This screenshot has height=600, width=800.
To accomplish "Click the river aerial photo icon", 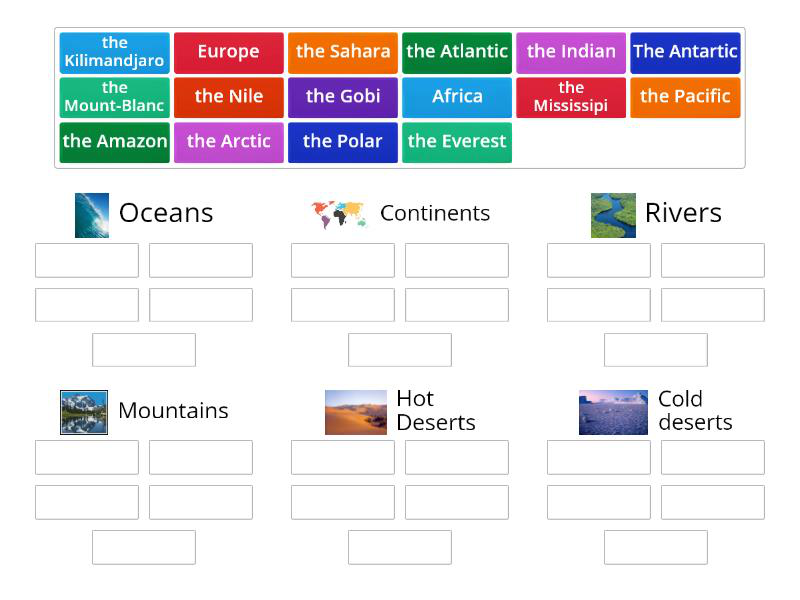I will (x=613, y=215).
